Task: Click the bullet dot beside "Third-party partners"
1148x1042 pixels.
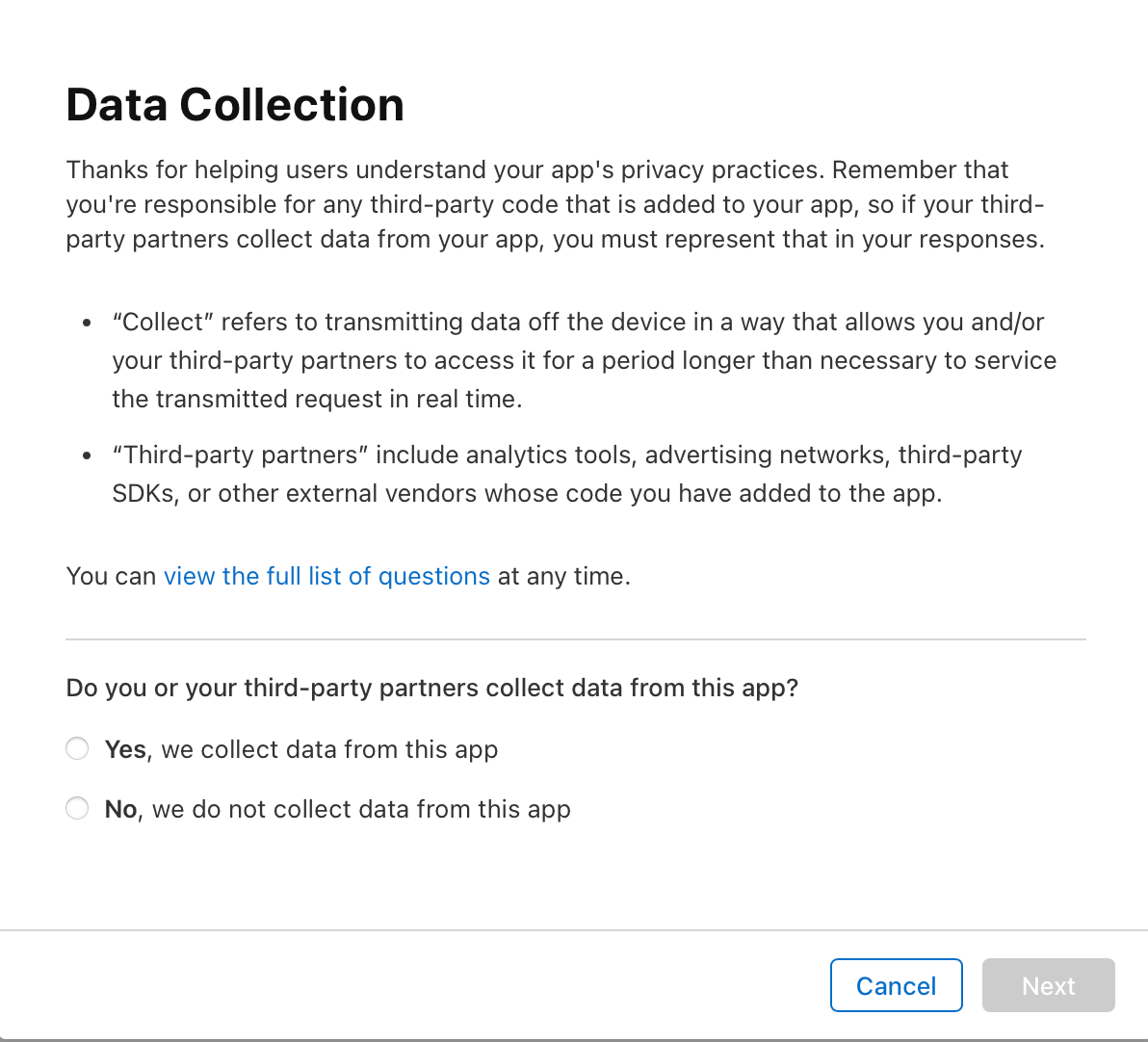Action: 88,456
